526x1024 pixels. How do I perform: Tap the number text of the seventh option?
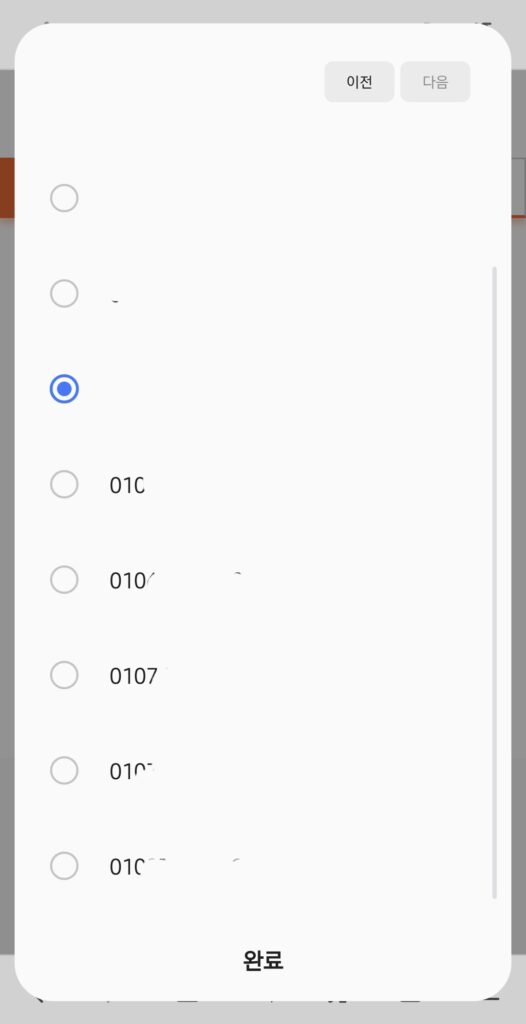pyautogui.click(x=132, y=771)
